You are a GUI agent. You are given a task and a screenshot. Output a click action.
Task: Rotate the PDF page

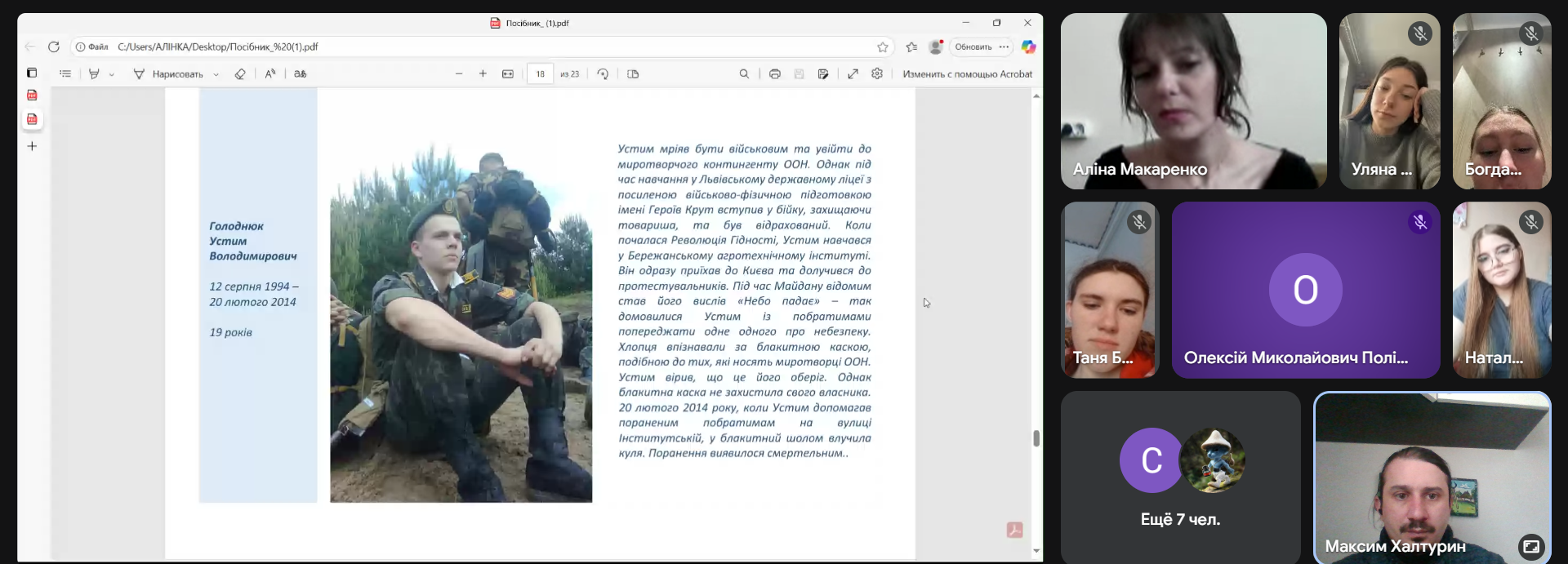tap(603, 74)
